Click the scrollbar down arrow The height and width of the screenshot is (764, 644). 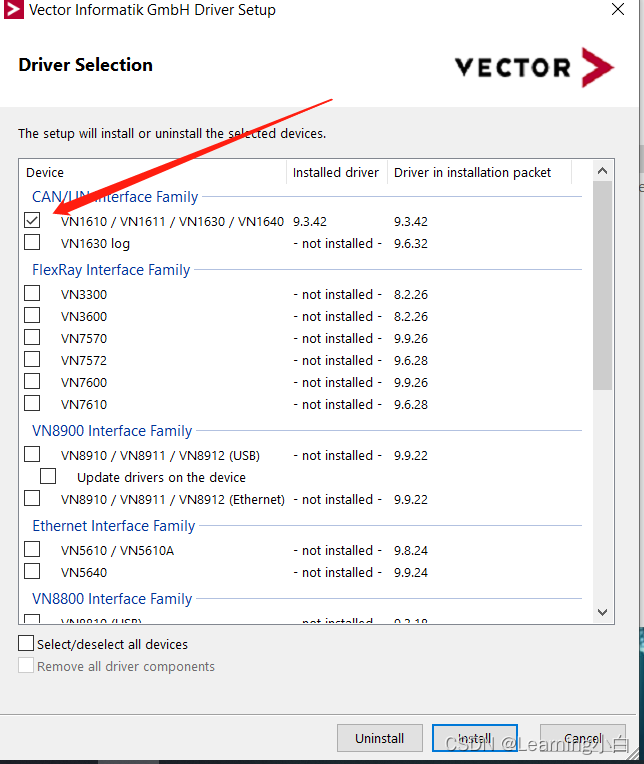click(x=603, y=612)
